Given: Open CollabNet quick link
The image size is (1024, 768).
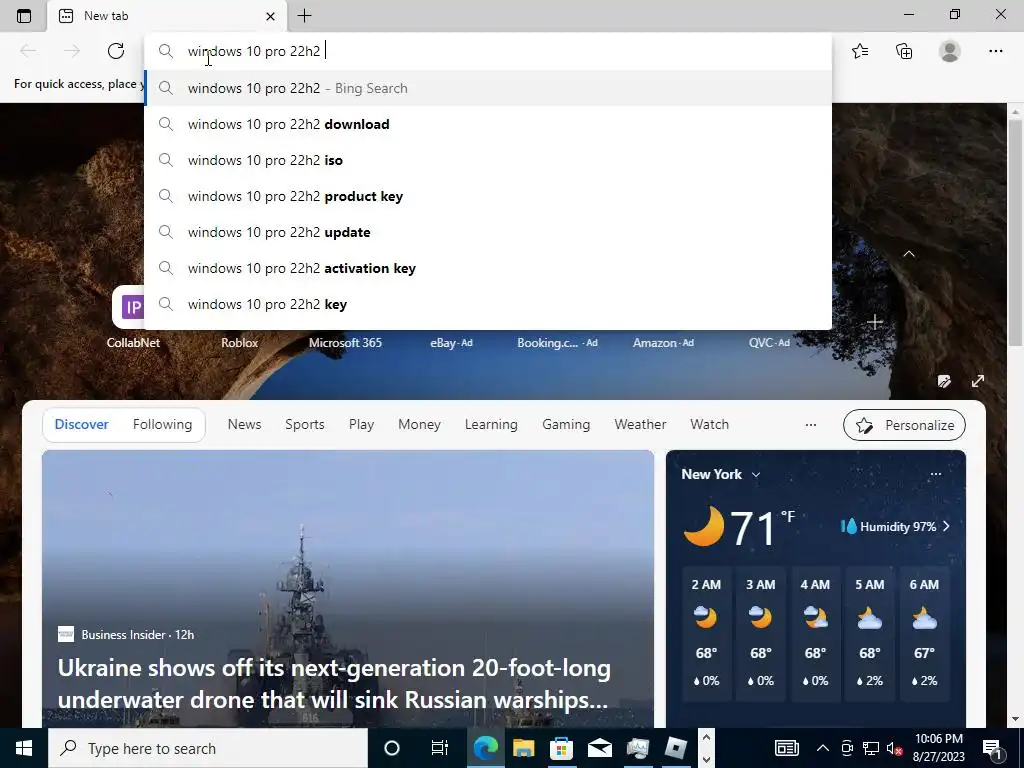Looking at the screenshot, I should (x=133, y=342).
